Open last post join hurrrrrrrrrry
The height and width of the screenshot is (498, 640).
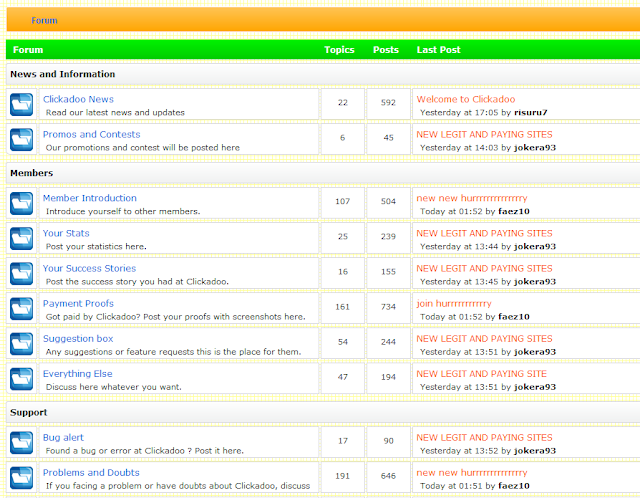tap(454, 303)
